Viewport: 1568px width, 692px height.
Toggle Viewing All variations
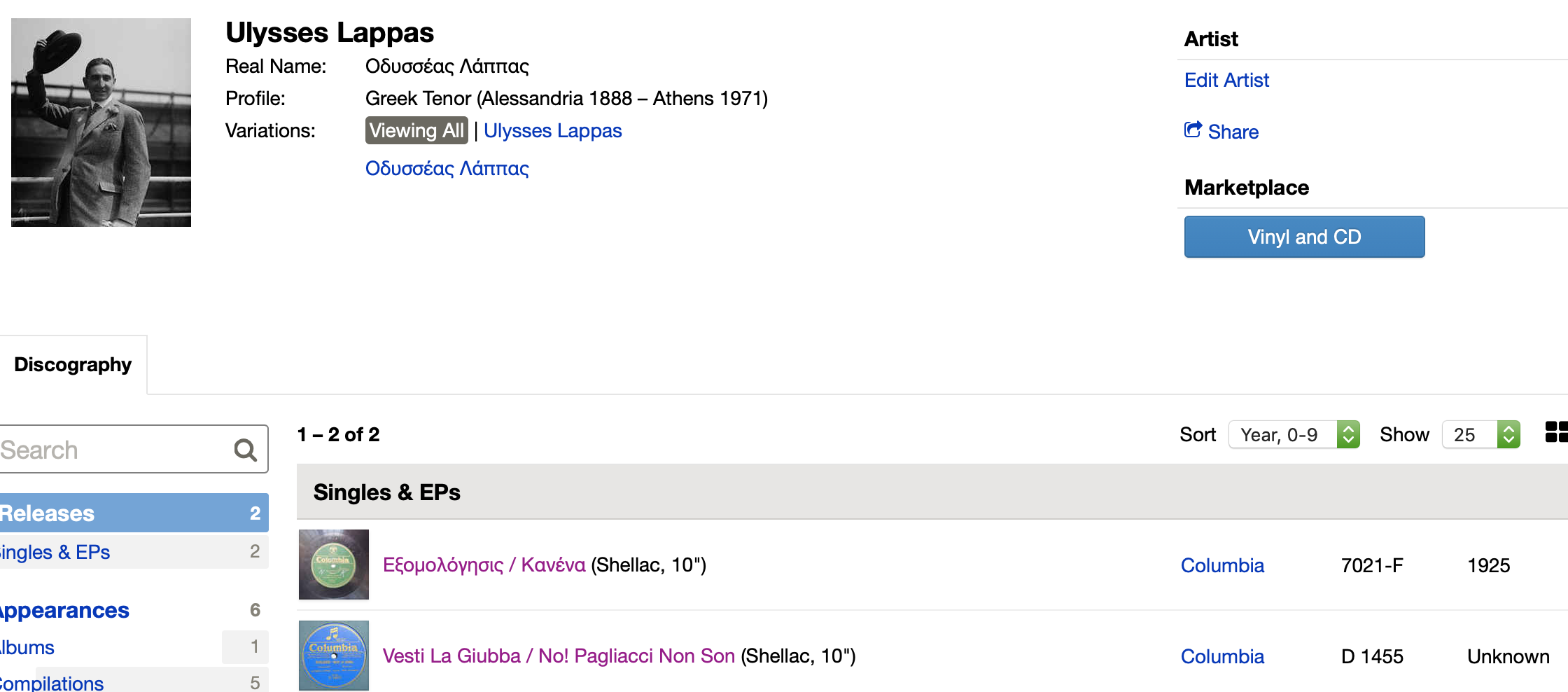(416, 131)
